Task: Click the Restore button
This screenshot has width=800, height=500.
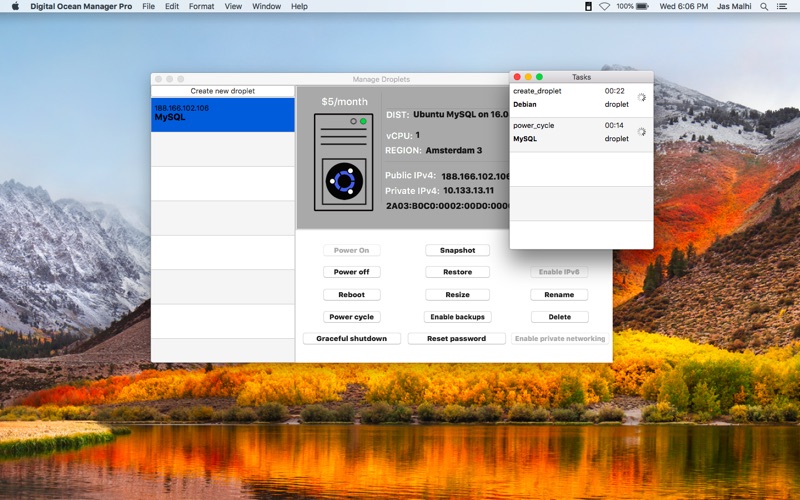Action: click(458, 272)
